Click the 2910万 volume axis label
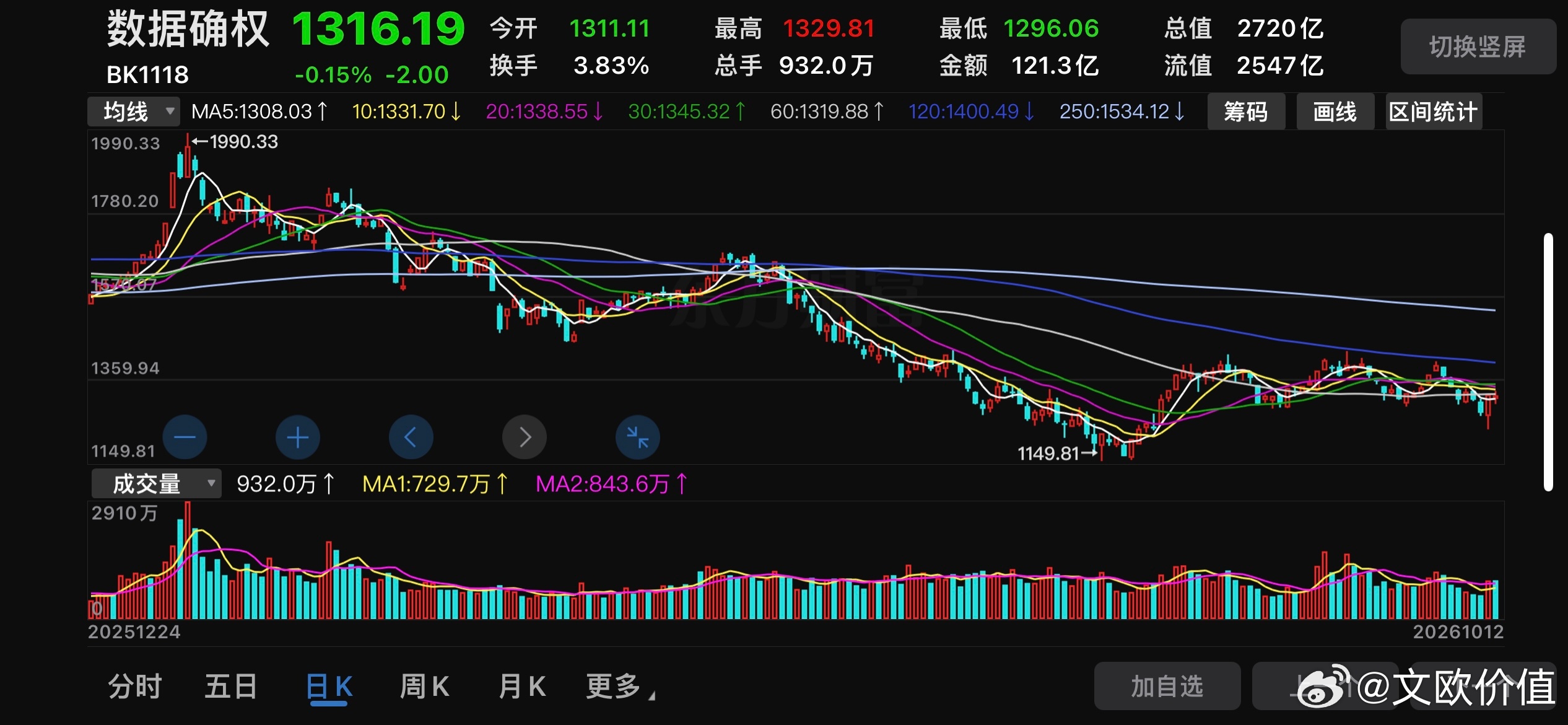Viewport: 1568px width, 725px height. click(124, 513)
